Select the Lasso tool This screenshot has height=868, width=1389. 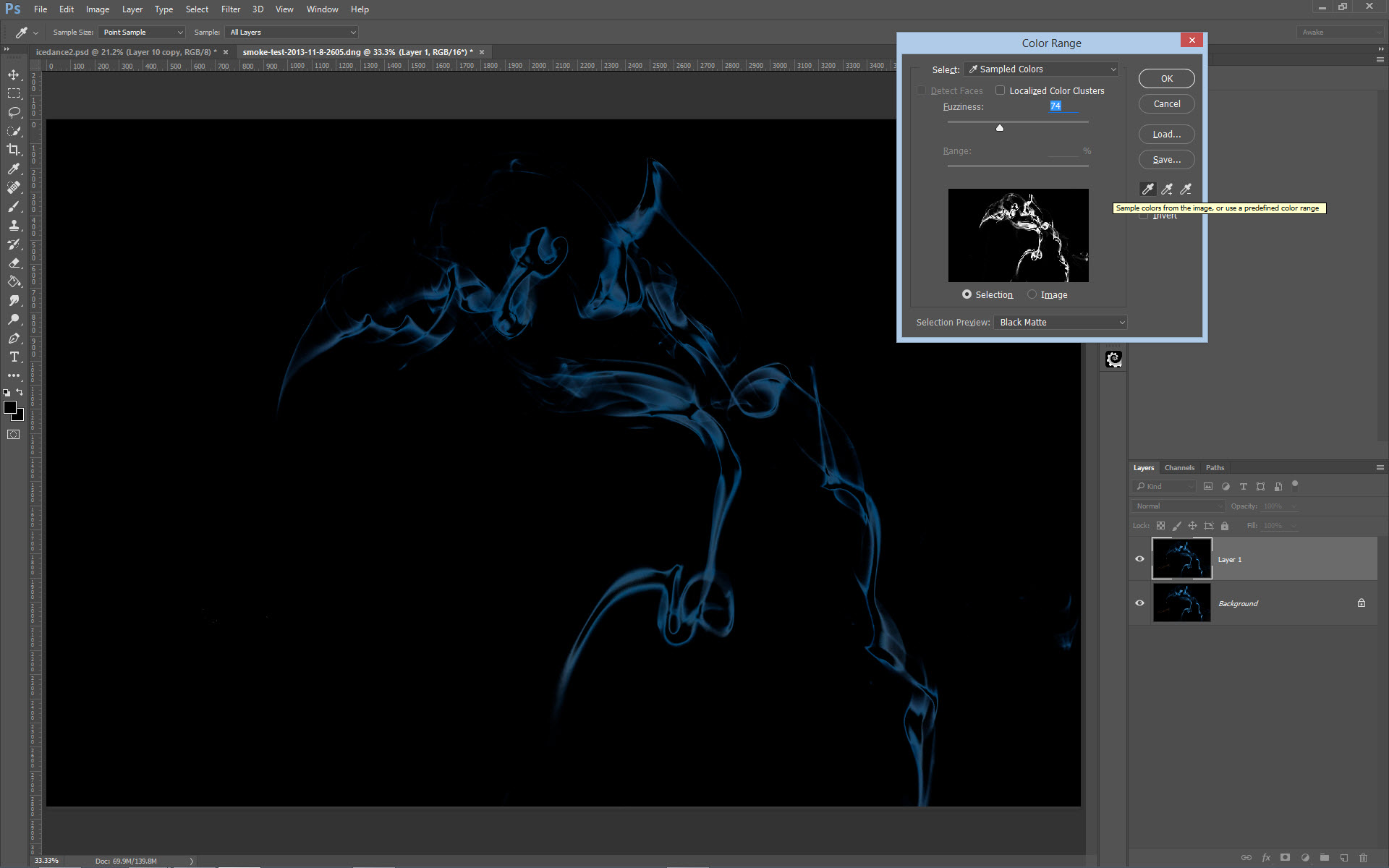point(14,112)
